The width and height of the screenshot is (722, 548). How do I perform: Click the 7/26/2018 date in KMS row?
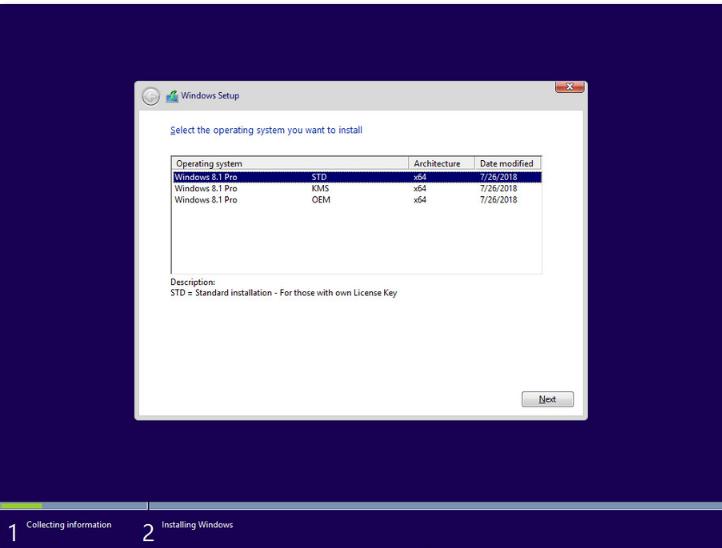[498, 188]
